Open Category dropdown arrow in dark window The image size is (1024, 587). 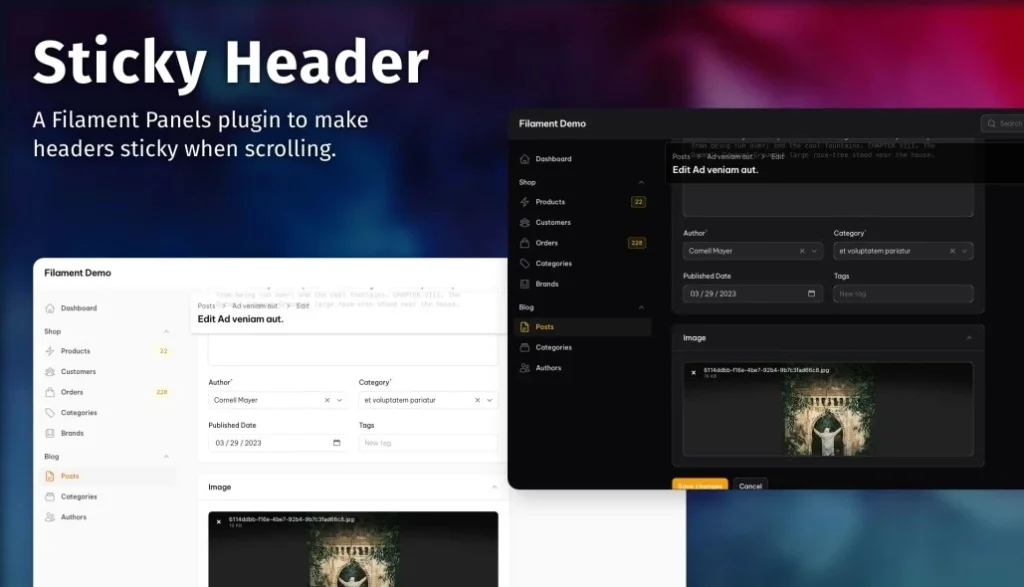(964, 251)
